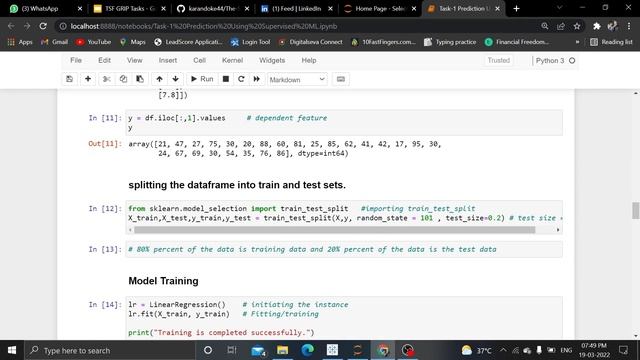Screen dimensions: 640x360
Task: Insert a cell below with plus icon
Action: [88, 79]
